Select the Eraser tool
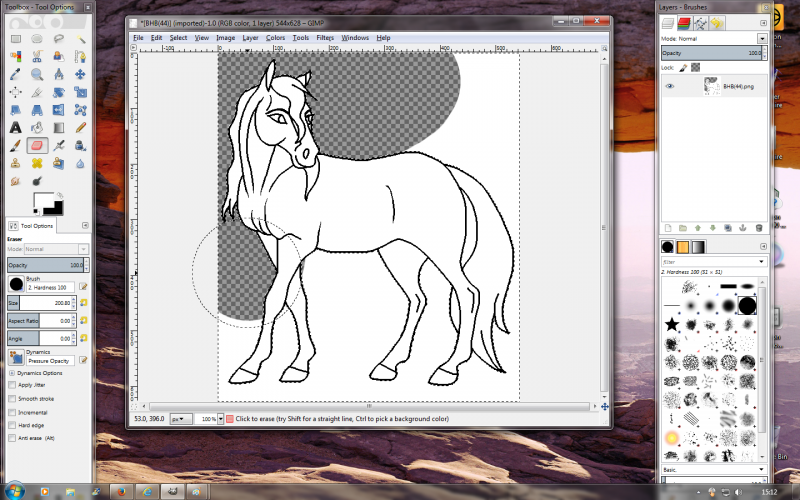Viewport: 800px width, 500px height. (37, 145)
